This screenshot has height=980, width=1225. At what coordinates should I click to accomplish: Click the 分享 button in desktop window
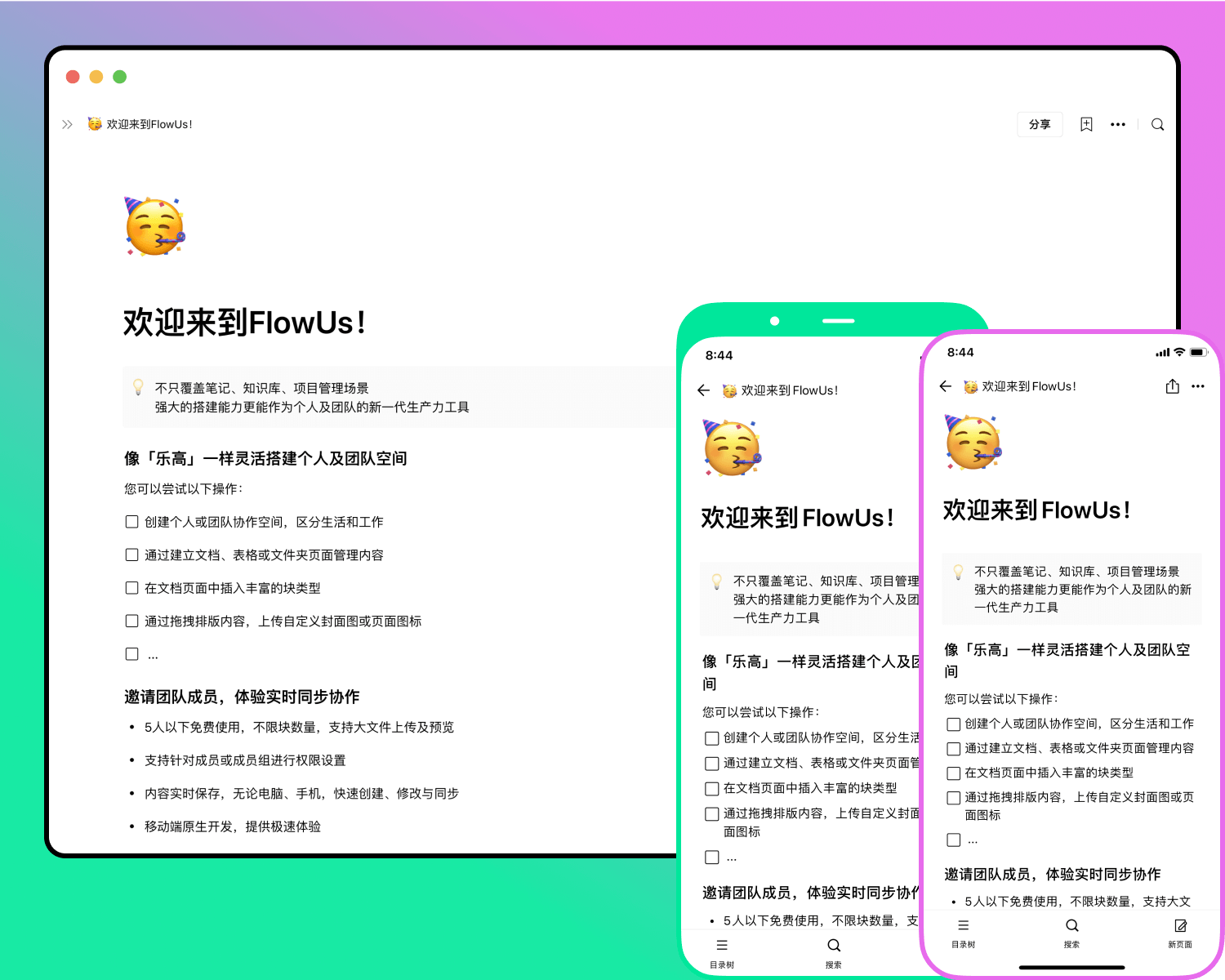click(1040, 124)
